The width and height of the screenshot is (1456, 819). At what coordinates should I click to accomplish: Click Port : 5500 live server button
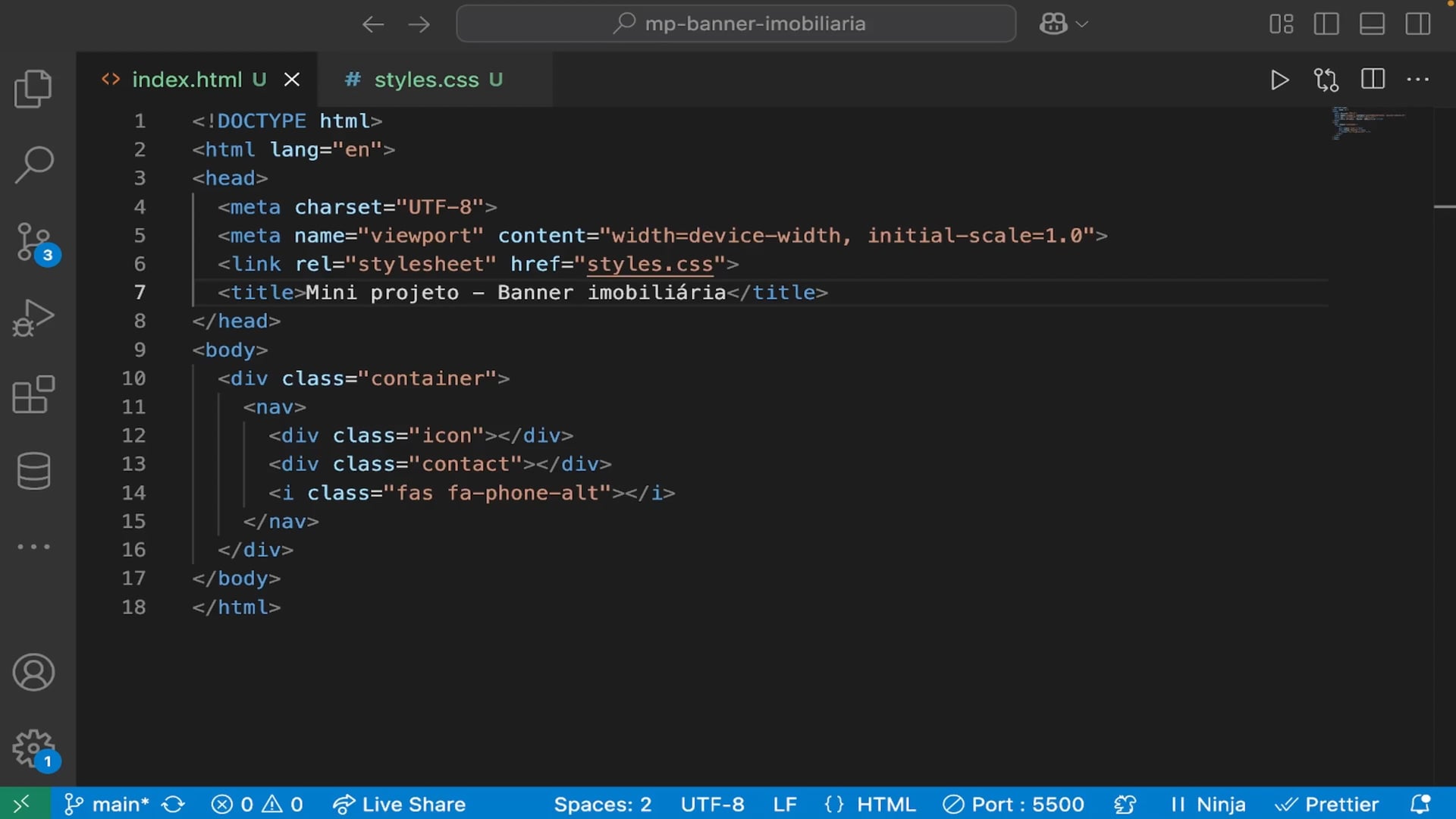click(x=1013, y=804)
